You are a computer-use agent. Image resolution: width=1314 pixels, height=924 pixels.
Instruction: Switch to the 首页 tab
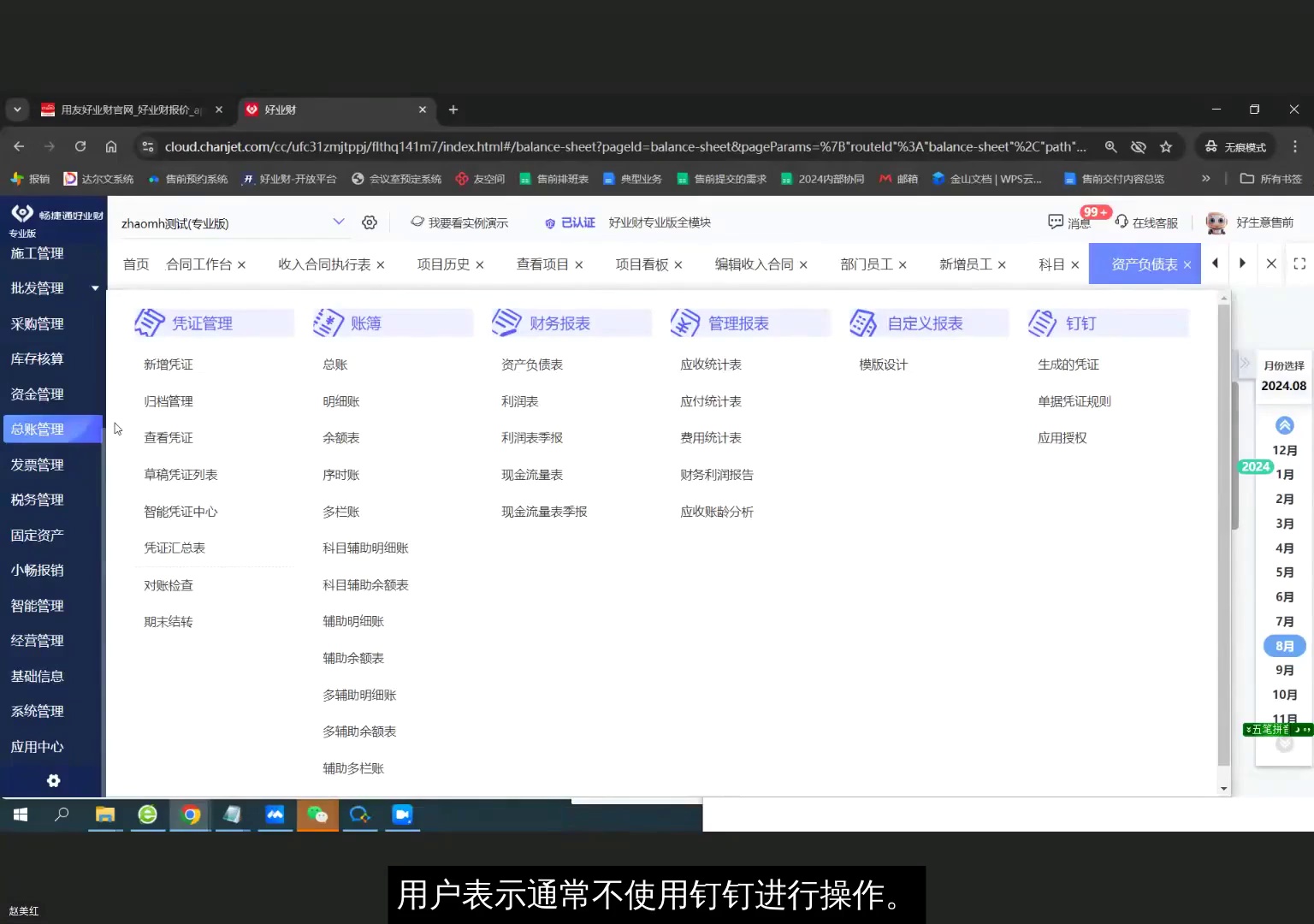135,264
